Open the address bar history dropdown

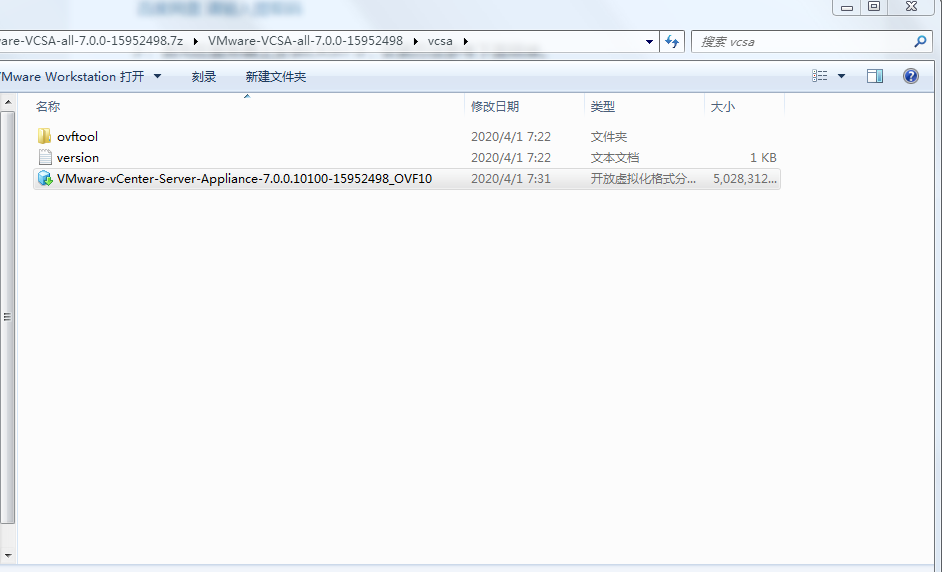(x=649, y=41)
